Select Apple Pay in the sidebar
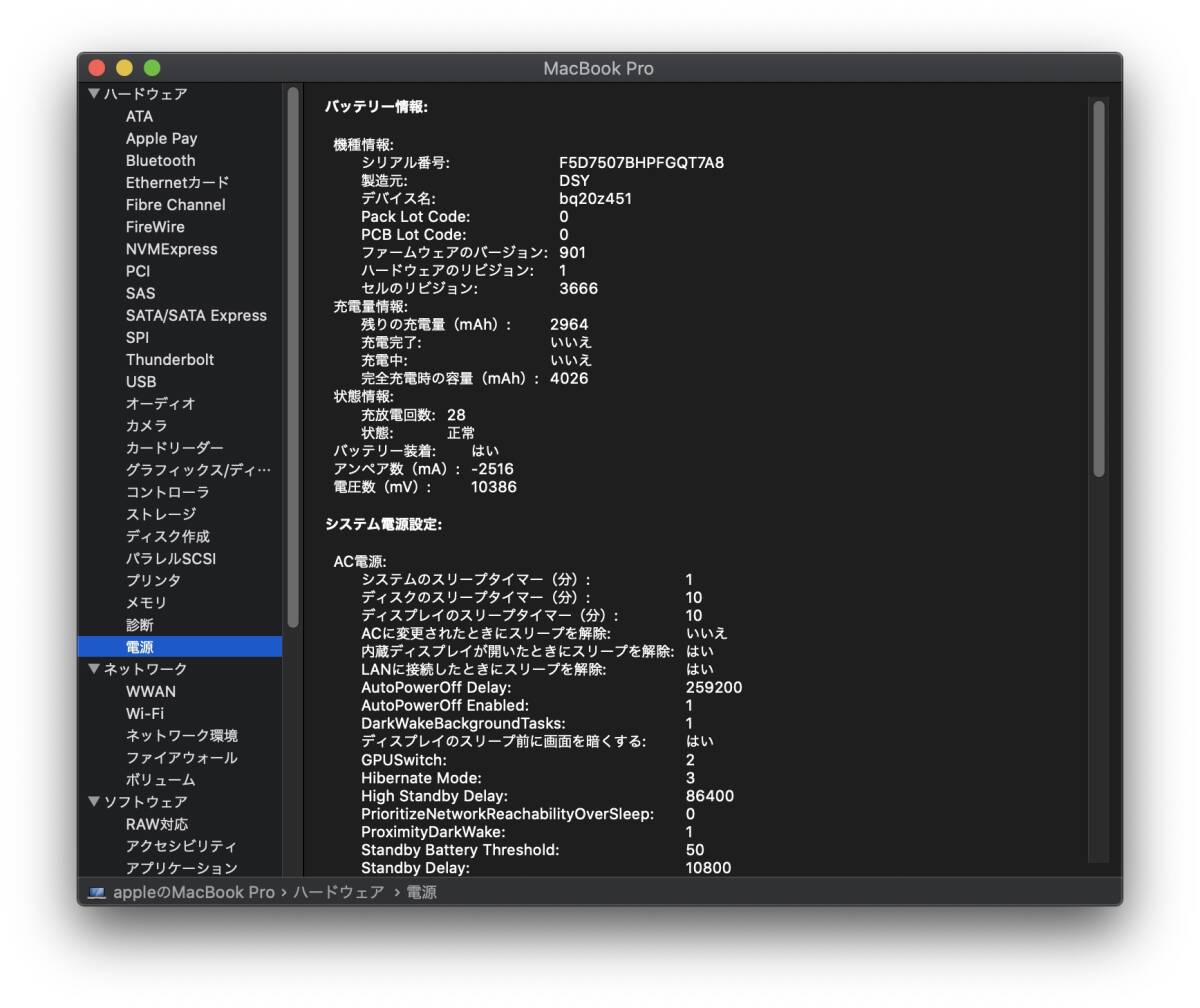Screen dimensions: 1200x1008 pos(161,138)
